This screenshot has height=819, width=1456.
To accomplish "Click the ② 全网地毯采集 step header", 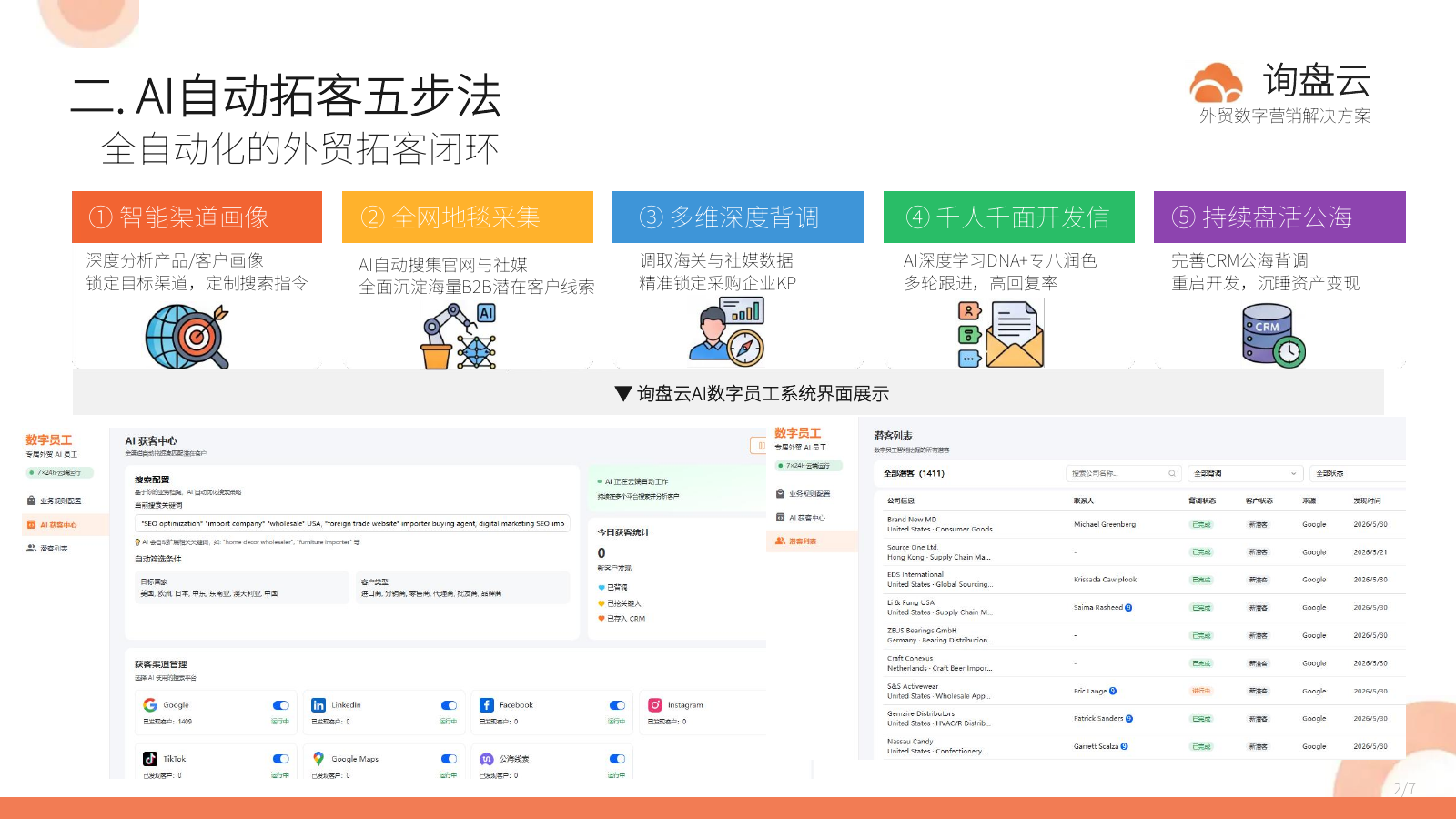I will 468,217.
